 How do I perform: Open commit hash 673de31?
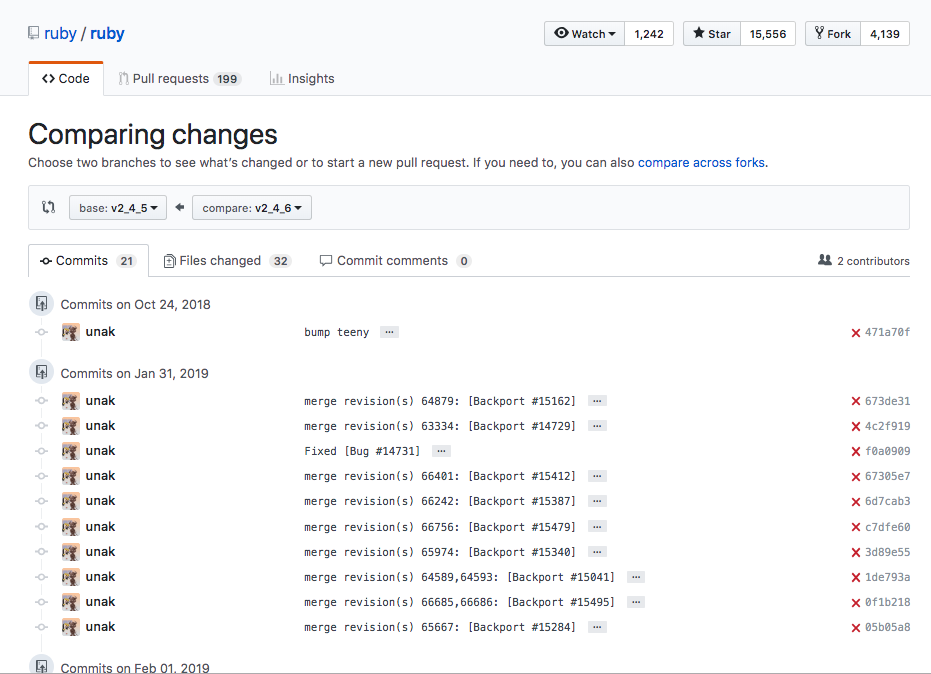pyautogui.click(x=887, y=401)
